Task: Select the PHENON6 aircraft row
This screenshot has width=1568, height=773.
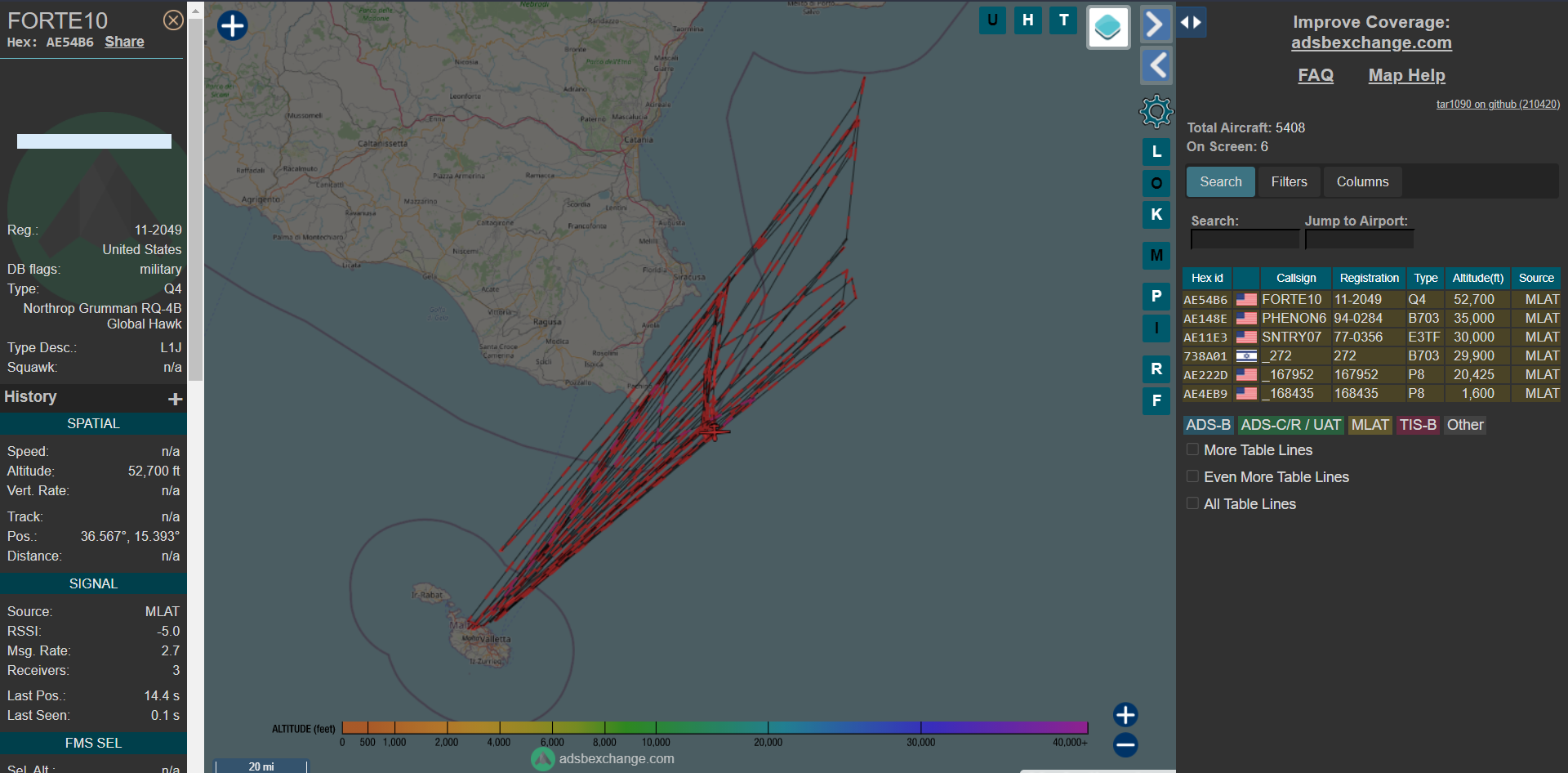Action: tap(1371, 319)
